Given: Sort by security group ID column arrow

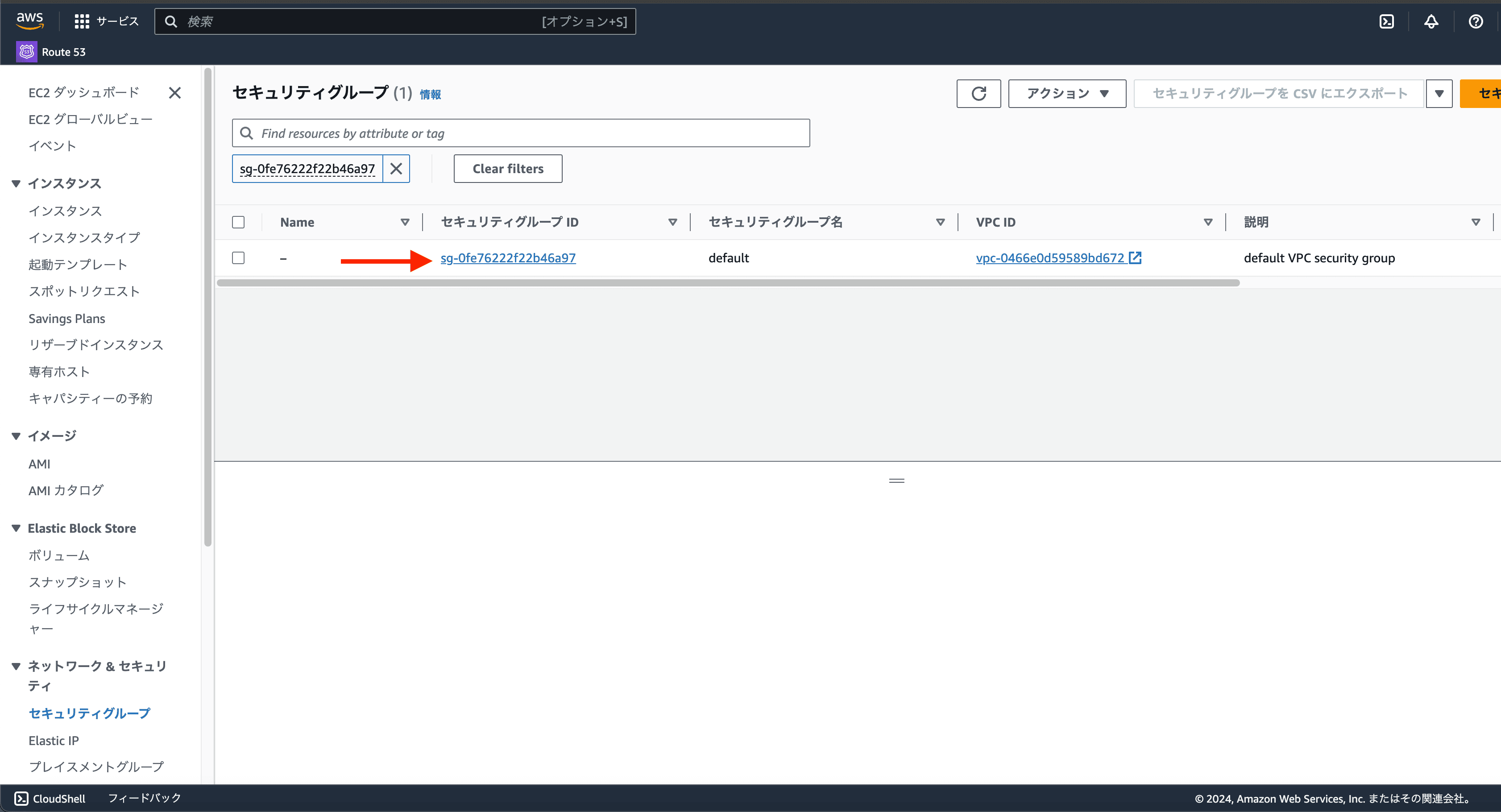Looking at the screenshot, I should click(x=672, y=222).
